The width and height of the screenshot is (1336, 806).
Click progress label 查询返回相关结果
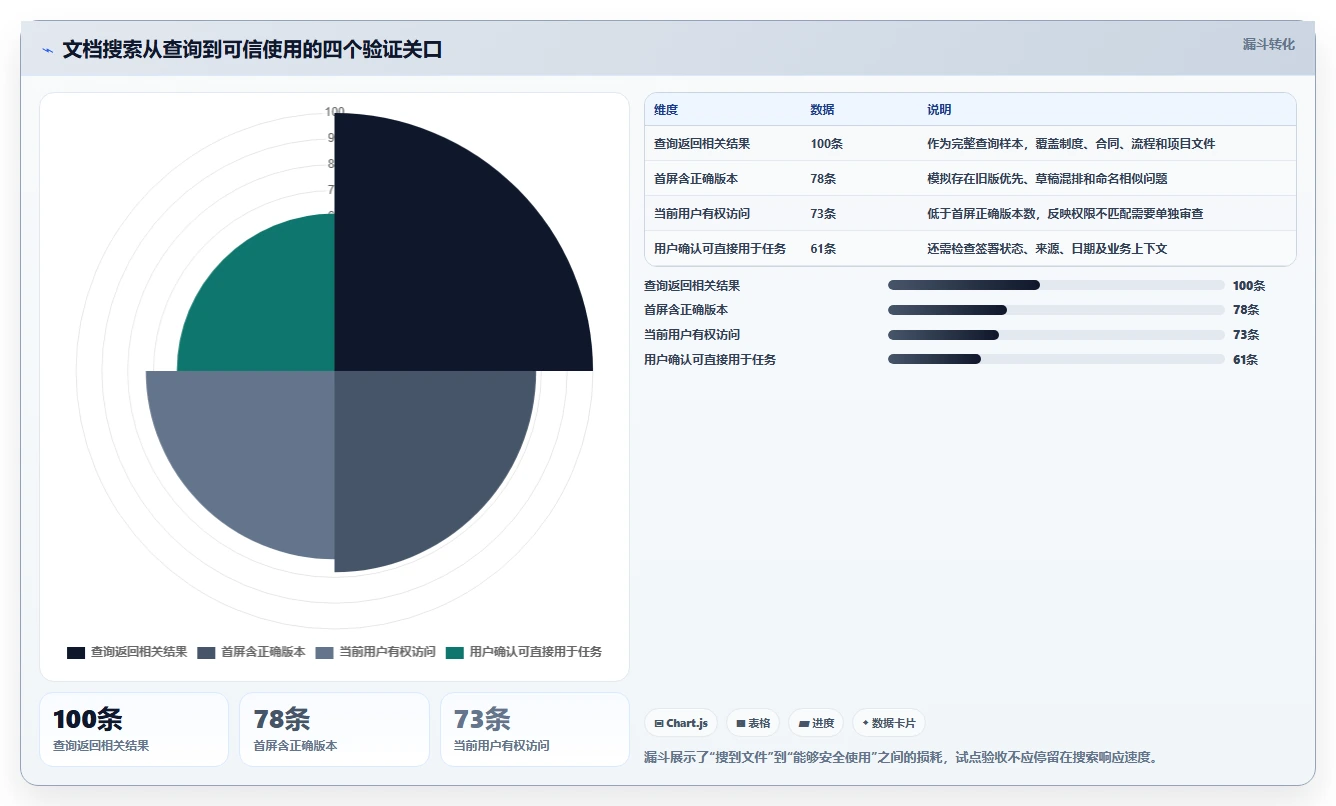pos(692,286)
